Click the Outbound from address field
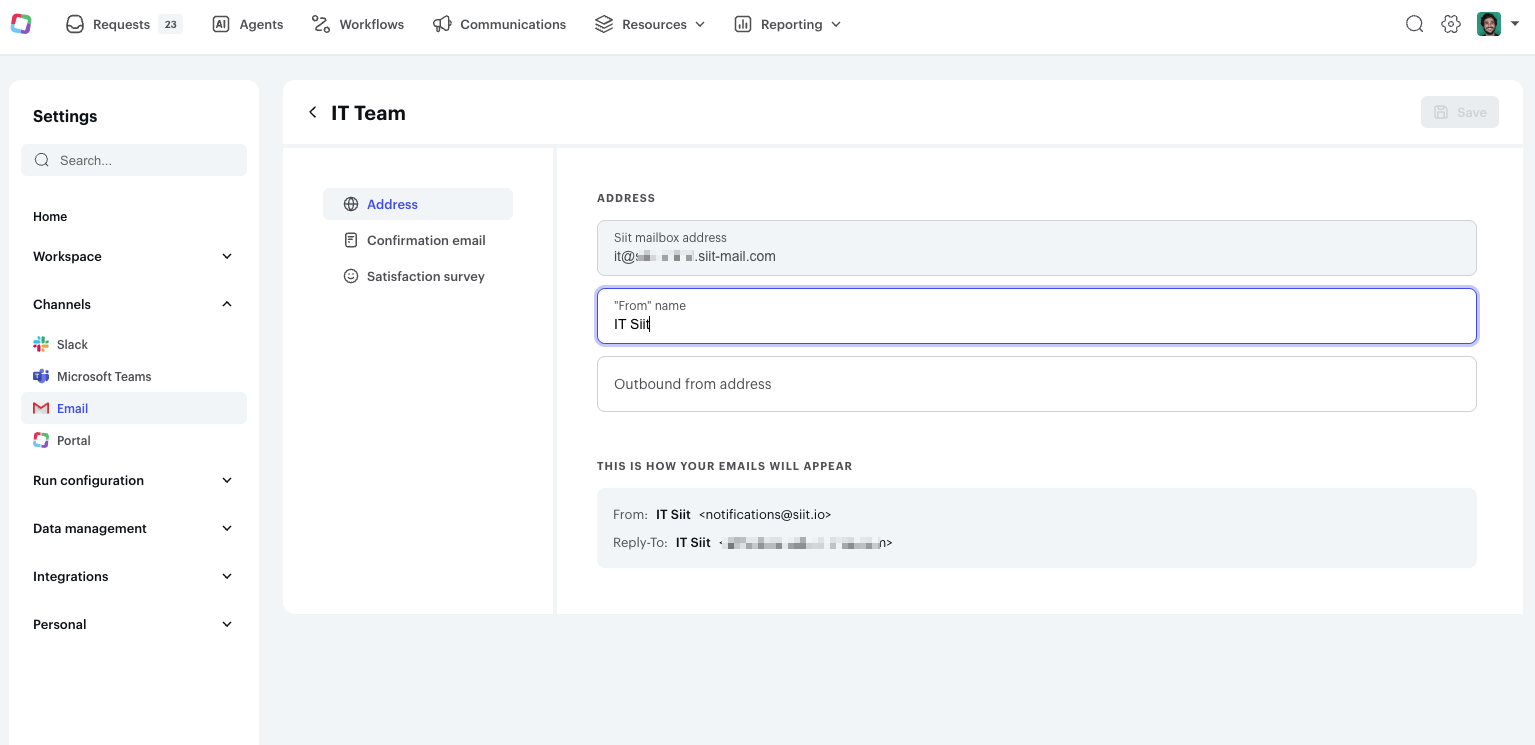This screenshot has height=745, width=1535. click(x=1036, y=384)
